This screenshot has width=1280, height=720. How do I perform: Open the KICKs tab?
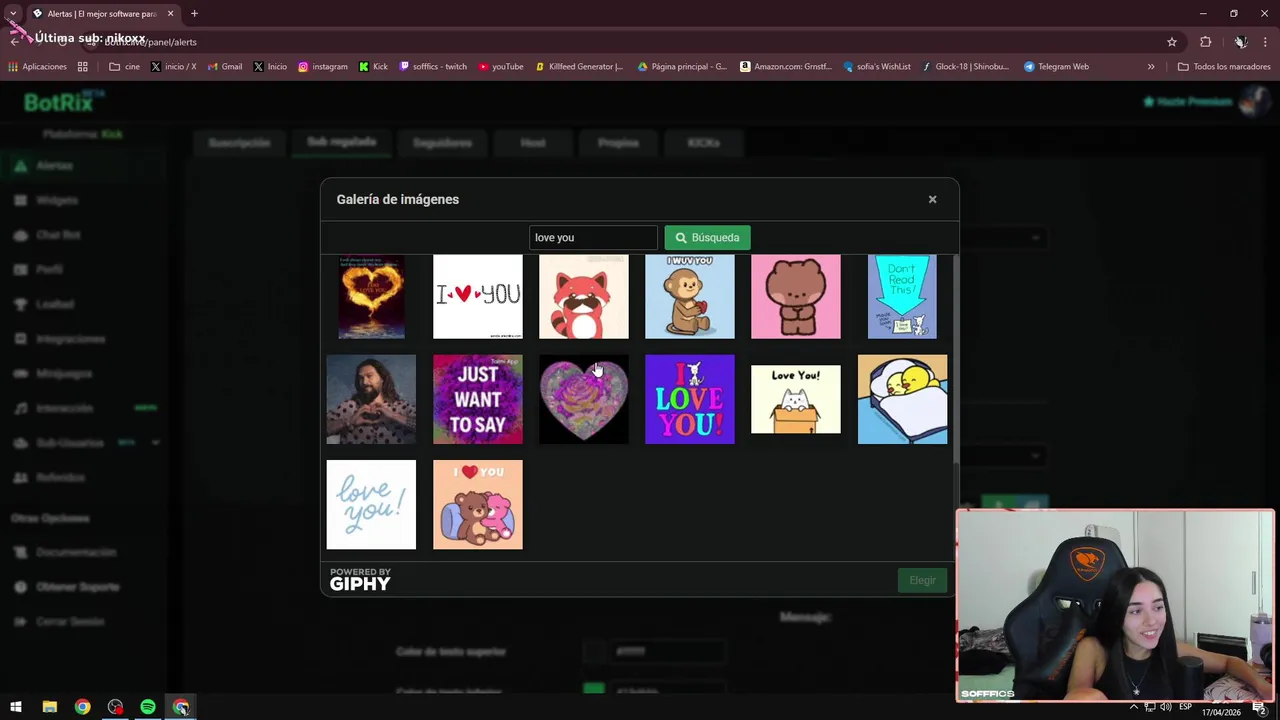tap(703, 143)
